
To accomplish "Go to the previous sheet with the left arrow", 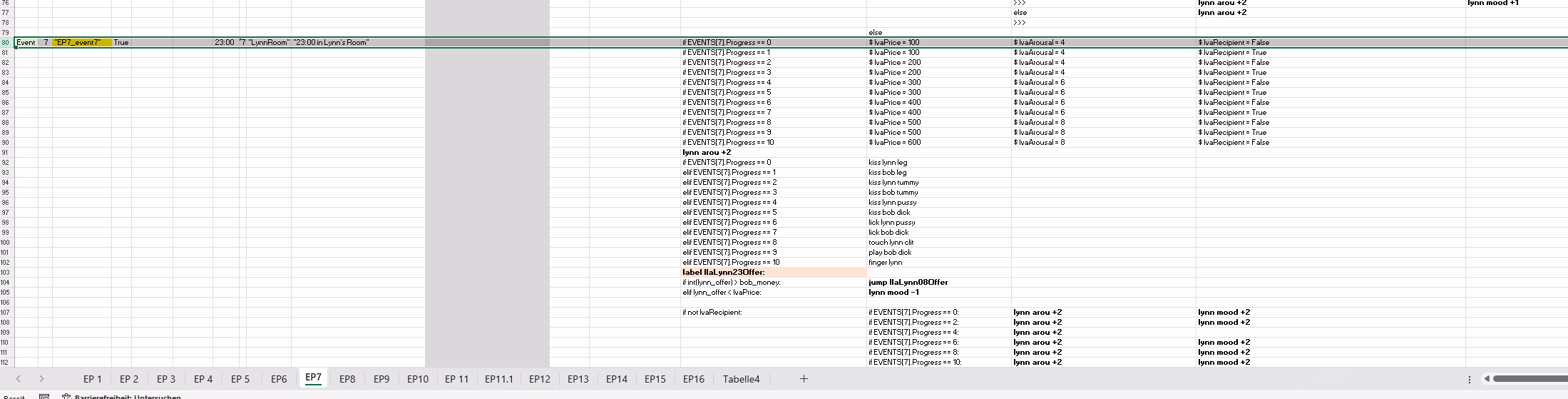I will tap(19, 379).
